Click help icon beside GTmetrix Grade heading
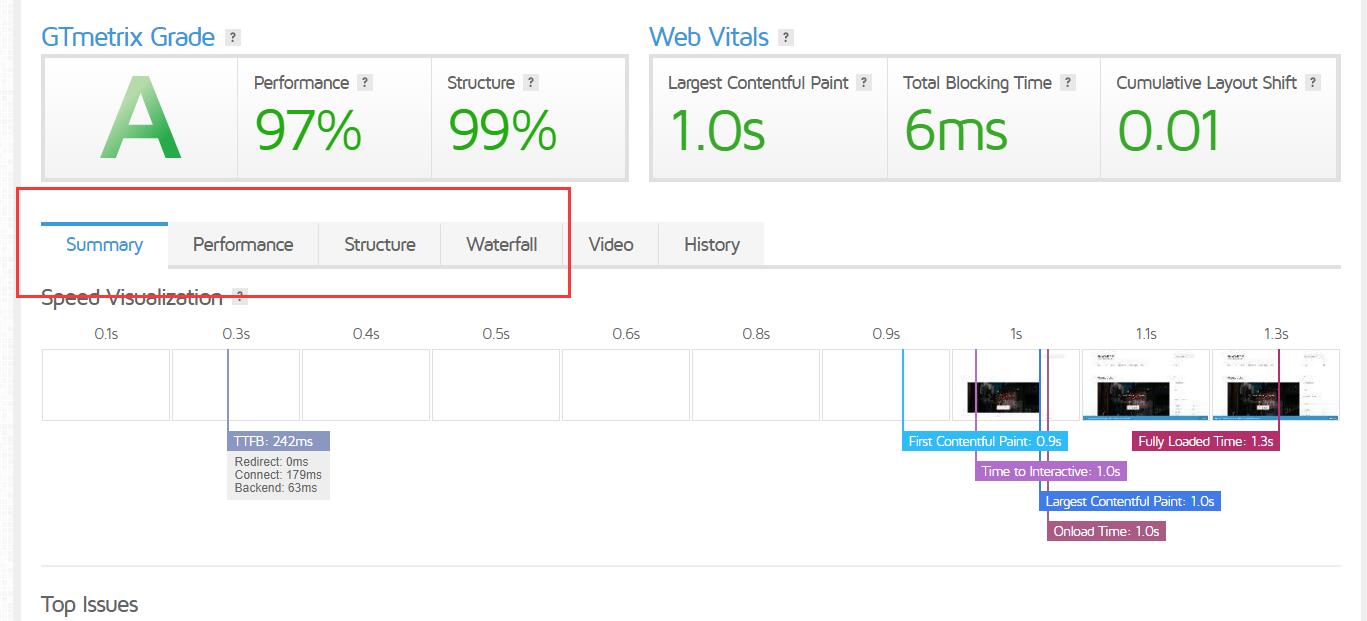The image size is (1367, 621). [x=233, y=38]
